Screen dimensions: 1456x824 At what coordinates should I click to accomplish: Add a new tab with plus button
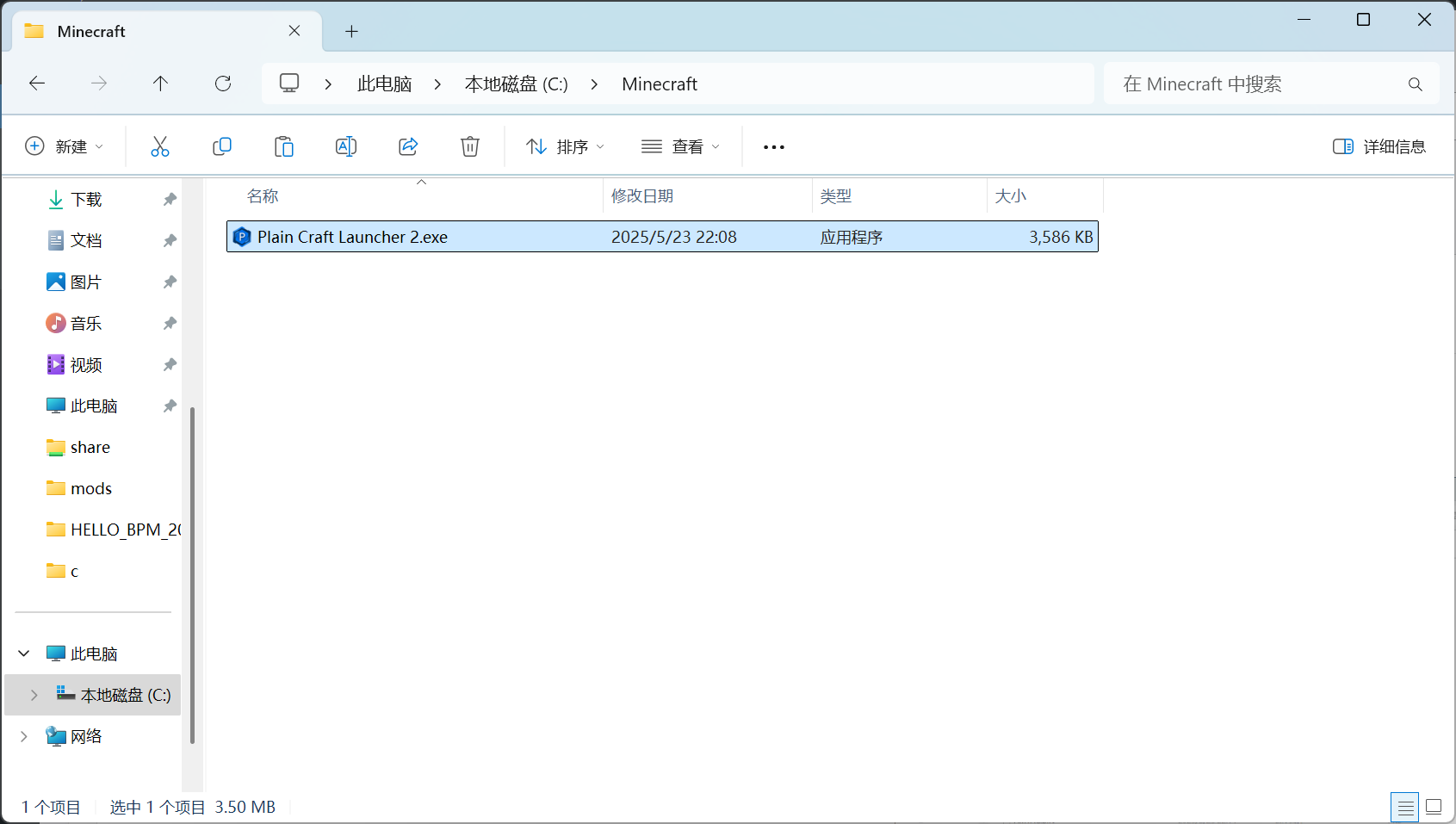point(351,31)
